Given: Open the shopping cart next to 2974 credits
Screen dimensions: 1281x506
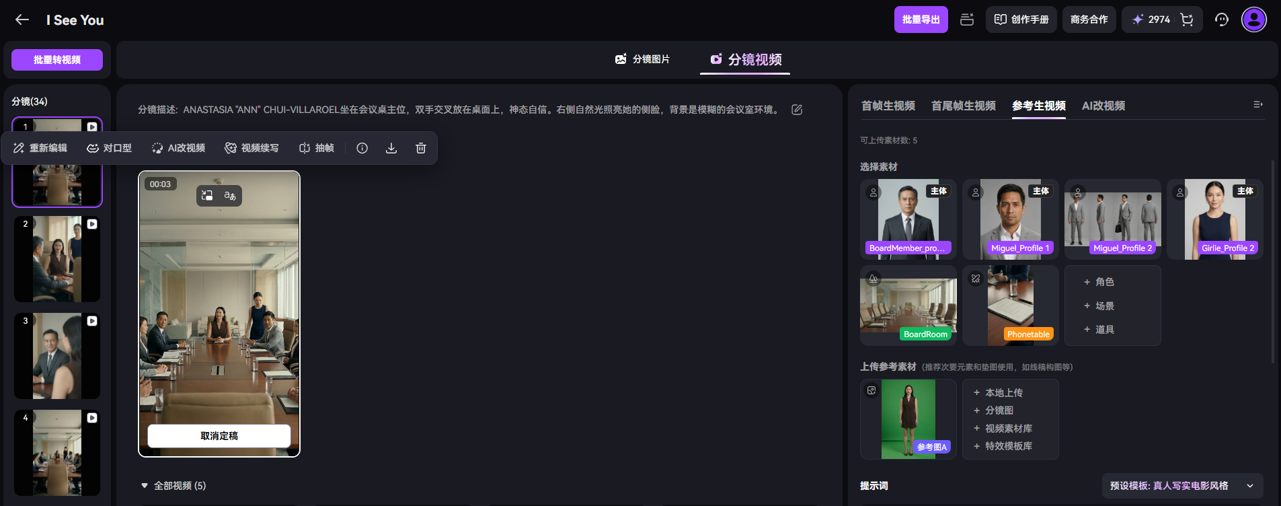Looking at the screenshot, I should coord(1187,20).
